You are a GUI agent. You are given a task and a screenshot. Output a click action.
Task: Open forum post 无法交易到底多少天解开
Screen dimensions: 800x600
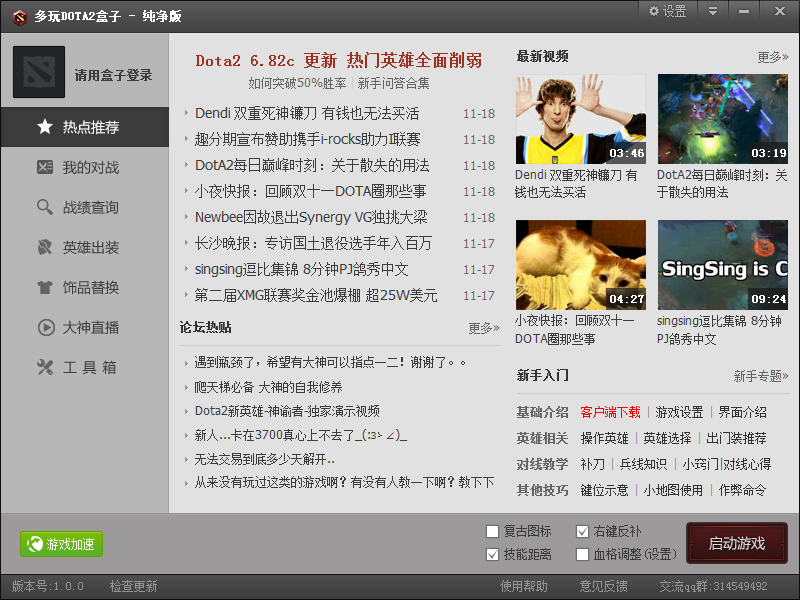tap(265, 459)
